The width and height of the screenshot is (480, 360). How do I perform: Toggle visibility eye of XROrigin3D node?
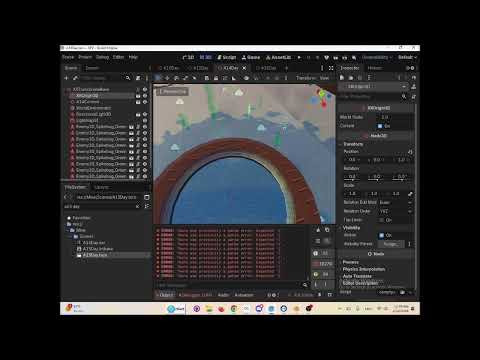click(x=145, y=96)
